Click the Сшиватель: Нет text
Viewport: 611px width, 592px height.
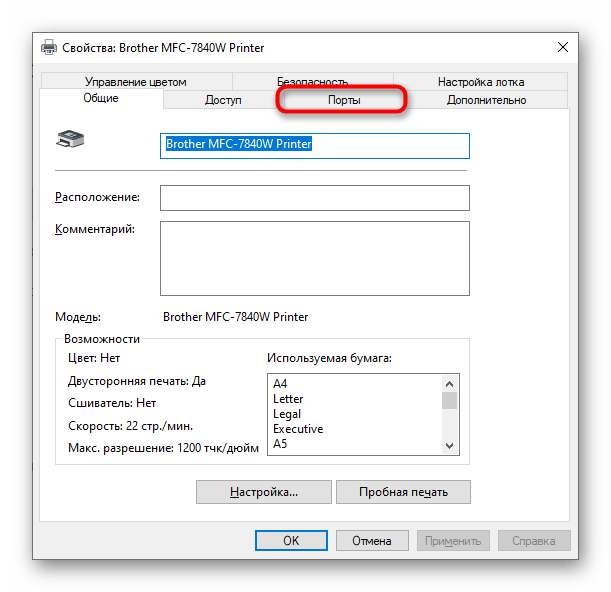click(x=112, y=403)
